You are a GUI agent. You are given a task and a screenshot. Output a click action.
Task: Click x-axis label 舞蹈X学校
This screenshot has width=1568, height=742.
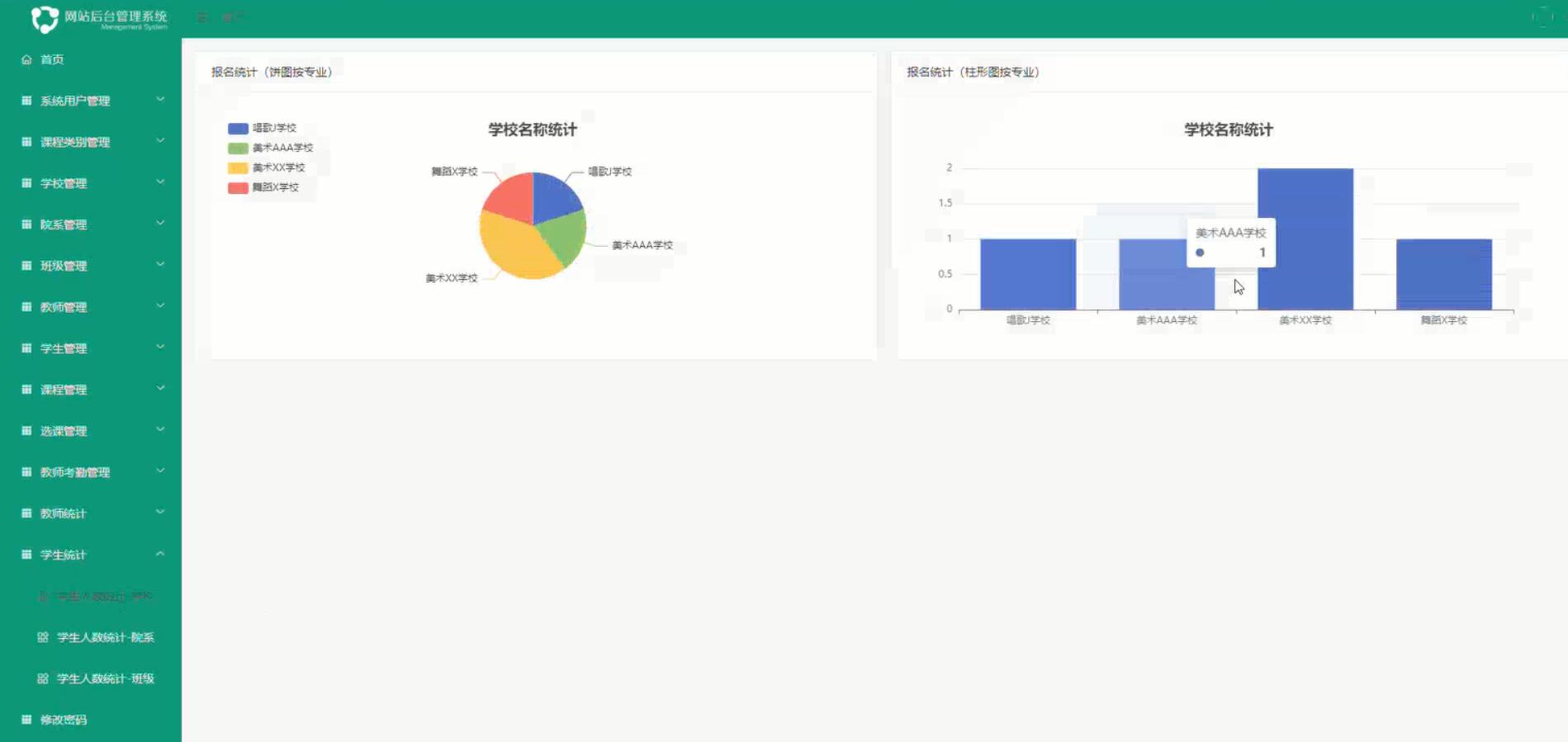pos(1444,320)
